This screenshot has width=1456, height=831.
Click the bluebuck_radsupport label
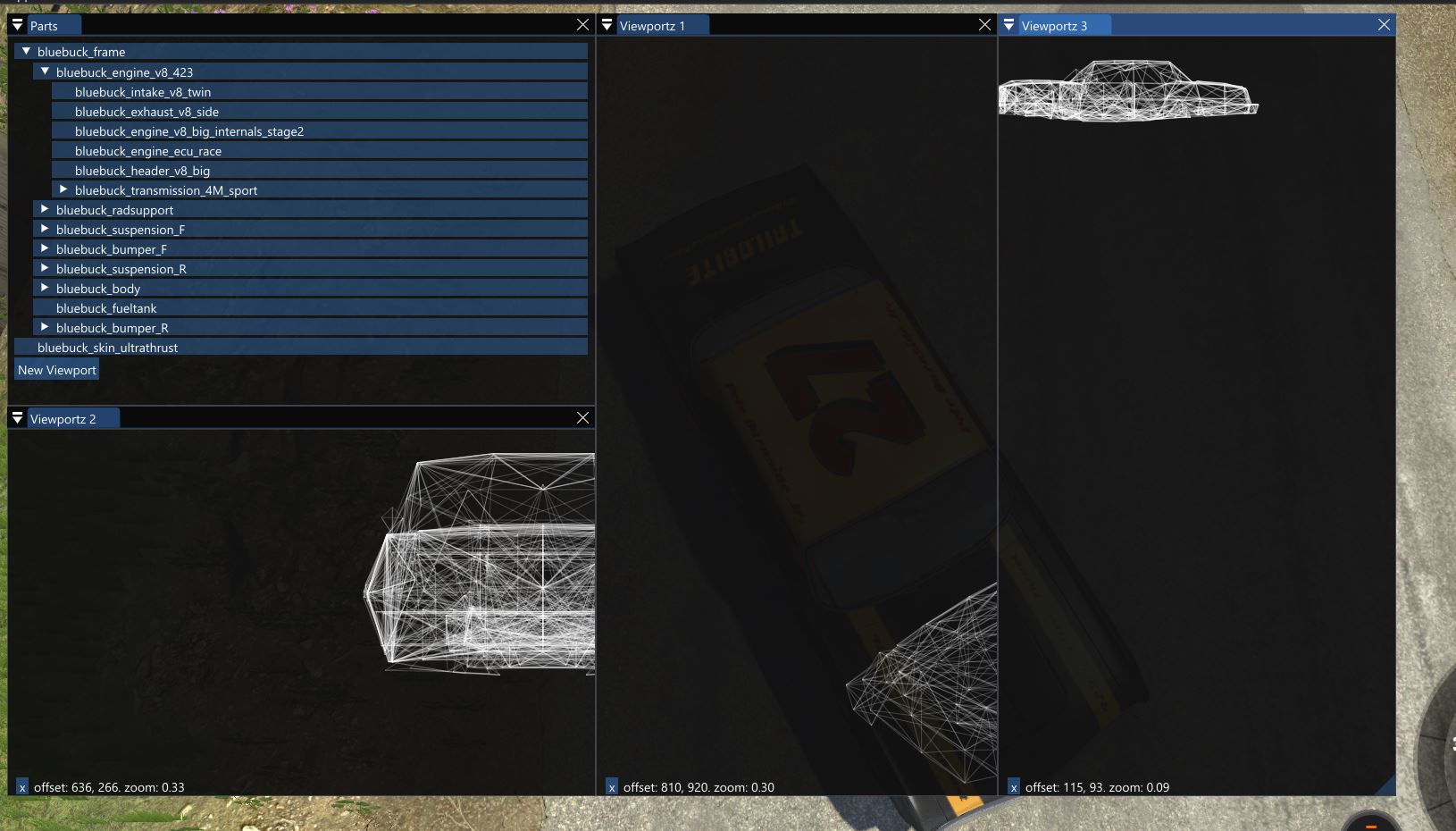tap(114, 210)
